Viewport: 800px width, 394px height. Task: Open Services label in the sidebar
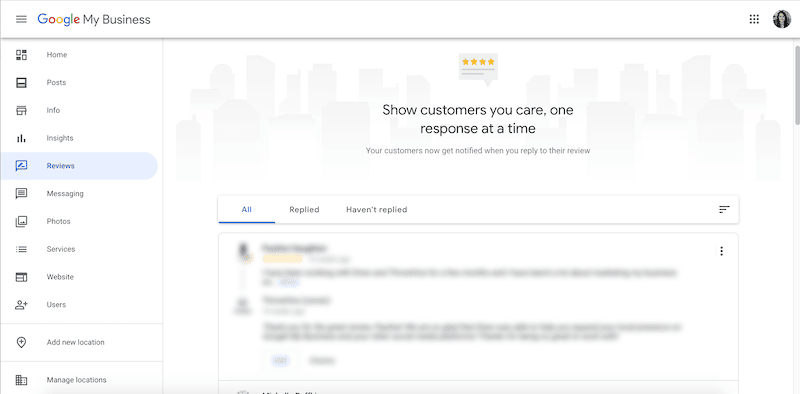pyautogui.click(x=61, y=249)
